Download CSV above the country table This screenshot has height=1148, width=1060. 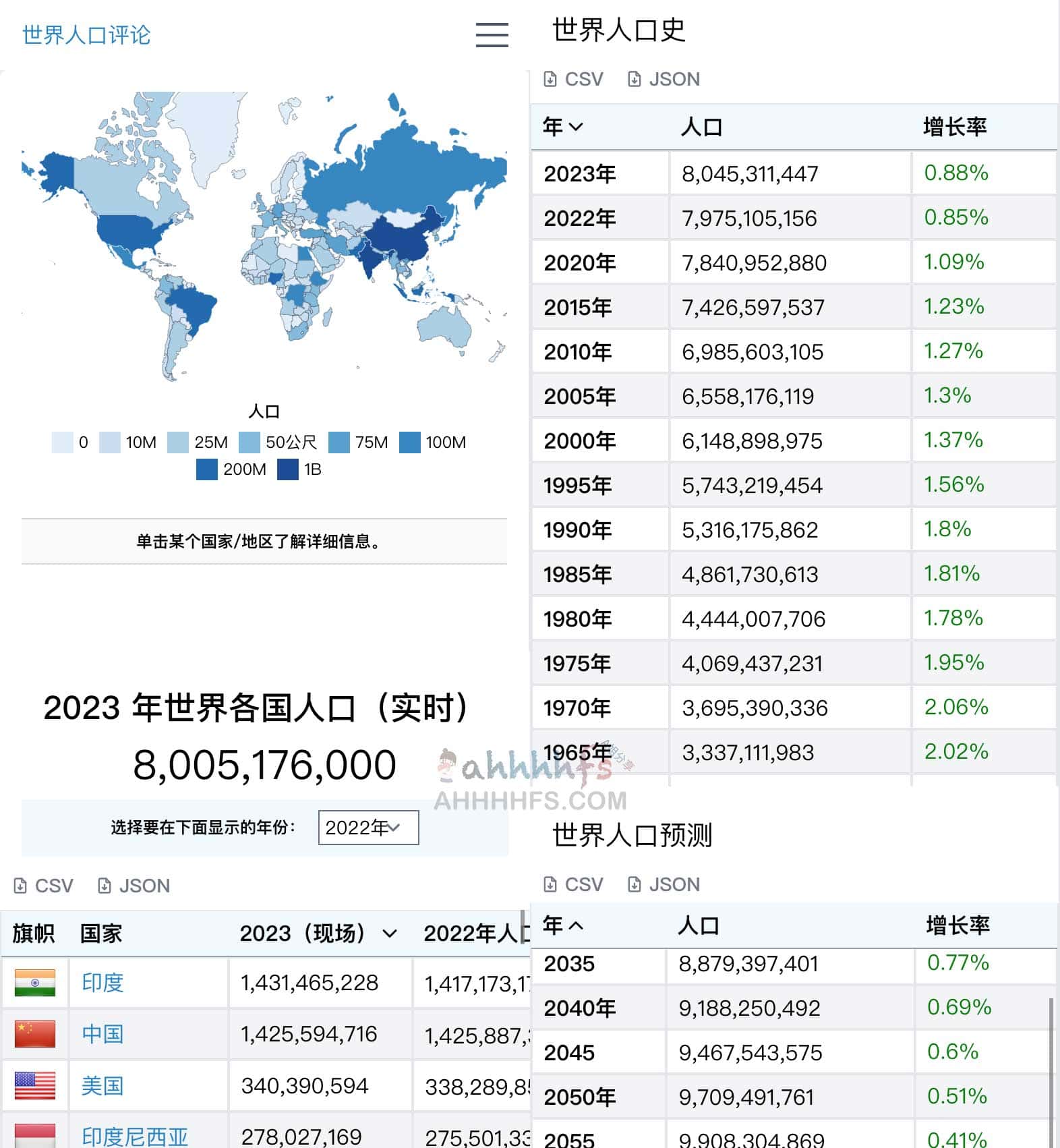click(x=44, y=886)
